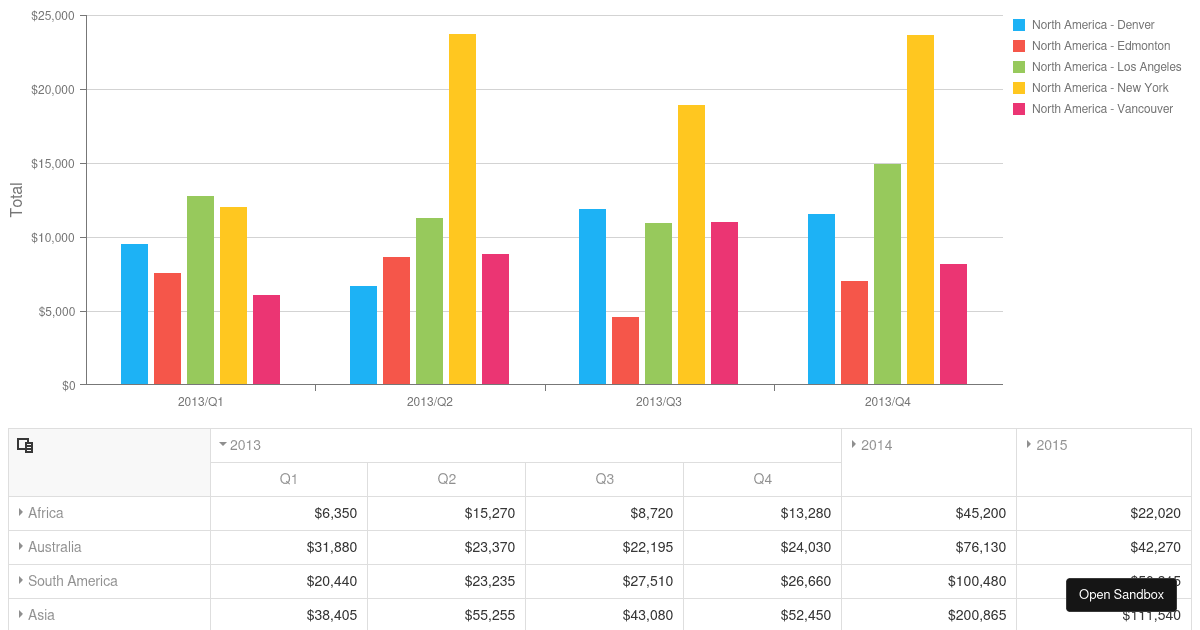Click the Asia Q4 cell $52,450
This screenshot has height=630, width=1200.
click(x=763, y=615)
